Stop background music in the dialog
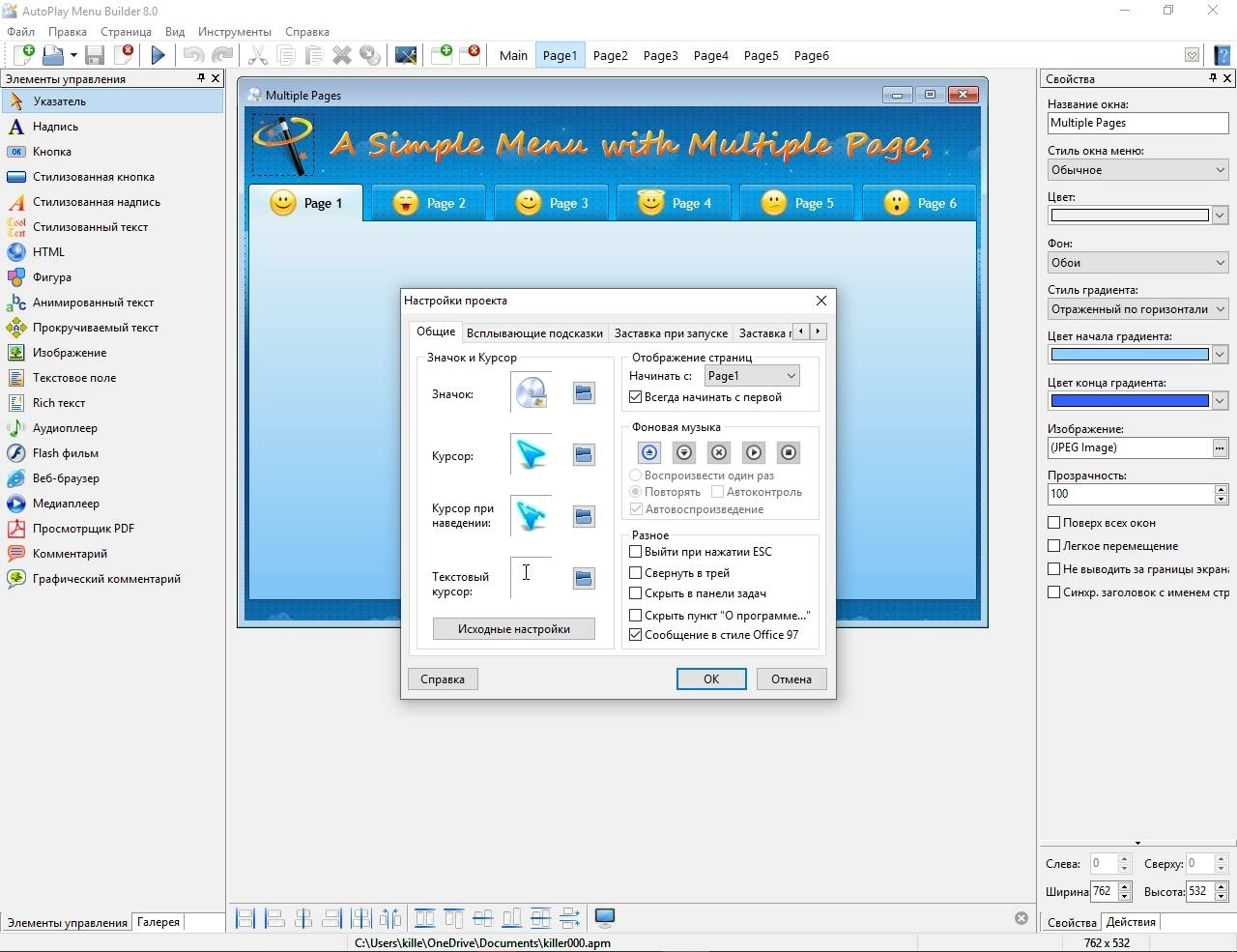Image resolution: width=1237 pixels, height=952 pixels. [789, 452]
